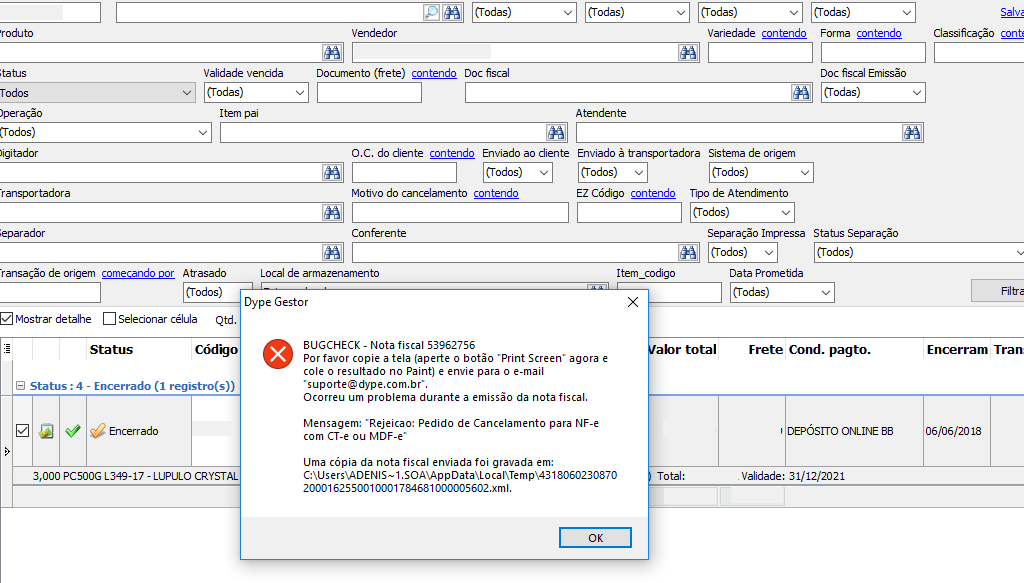Image resolution: width=1024 pixels, height=583 pixels.
Task: Click the Motivo do cancelamento contendo link
Action: (x=496, y=193)
